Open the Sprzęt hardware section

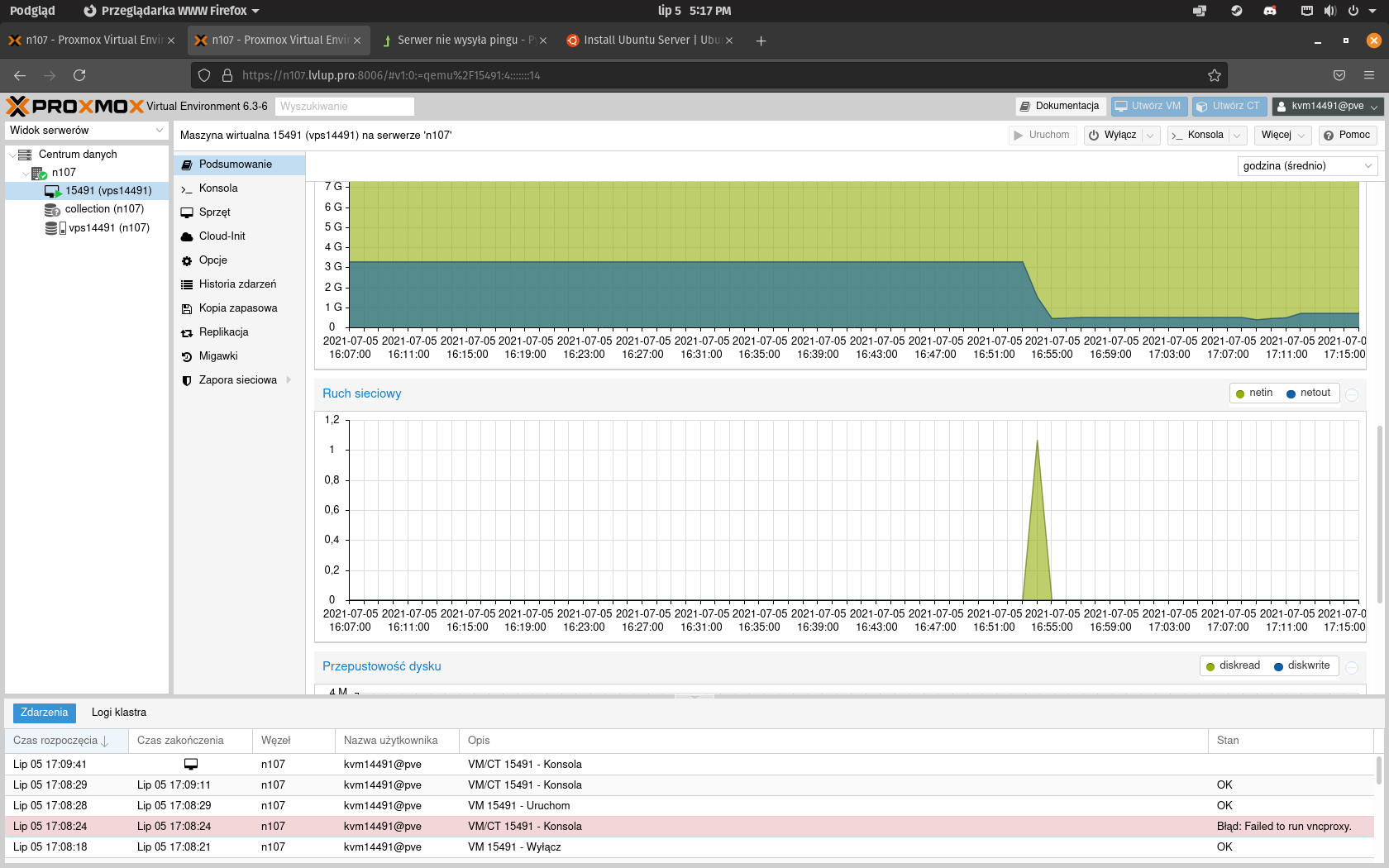click(x=214, y=212)
